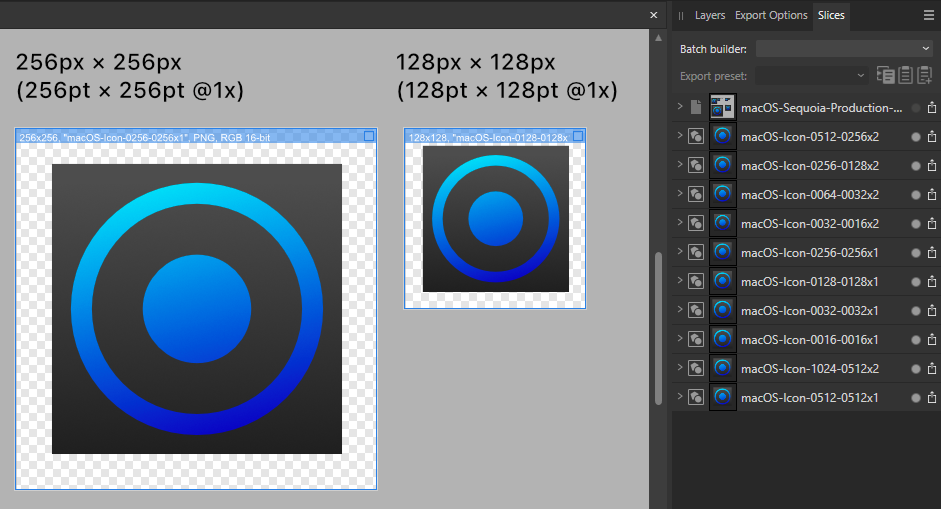This screenshot has height=509, width=941.
Task: Click the scroll-up arrow of canvas scrollbar
Action: coord(658,38)
